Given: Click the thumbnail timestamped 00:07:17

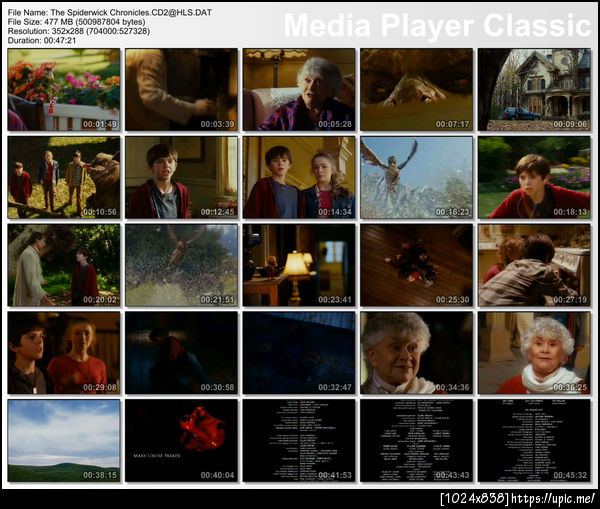Looking at the screenshot, I should [416, 90].
